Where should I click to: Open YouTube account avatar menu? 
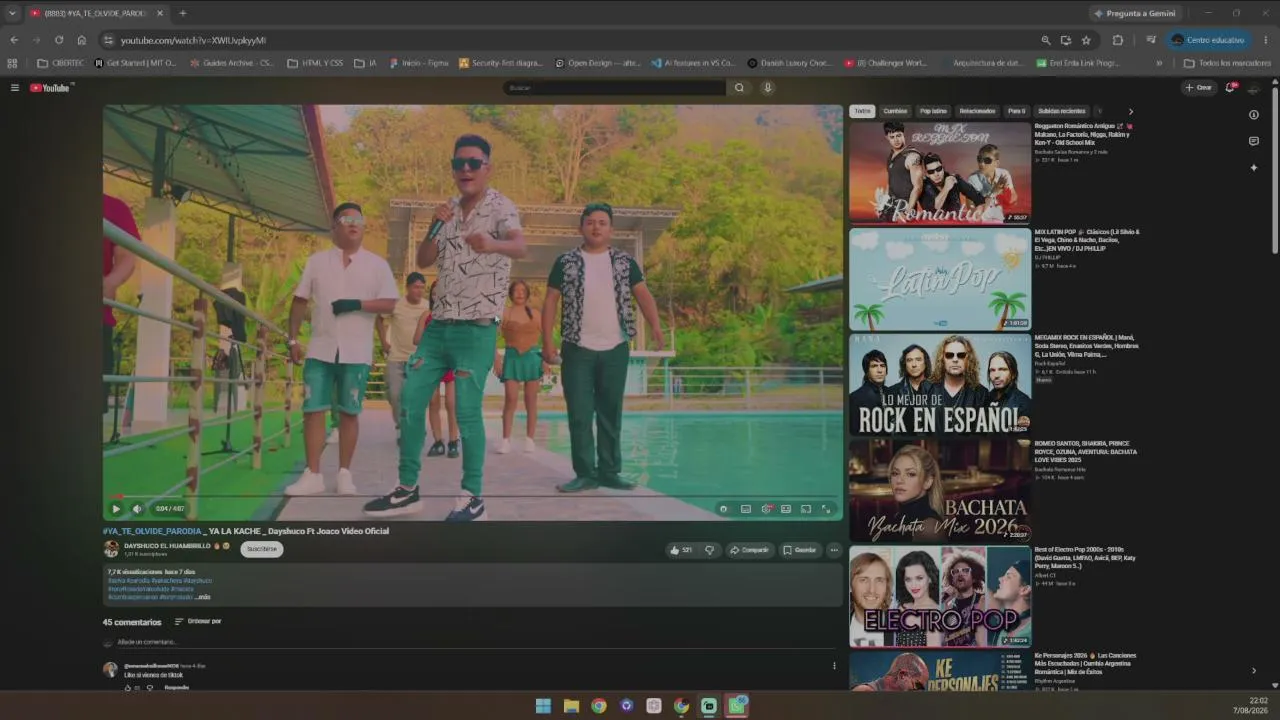click(1254, 88)
